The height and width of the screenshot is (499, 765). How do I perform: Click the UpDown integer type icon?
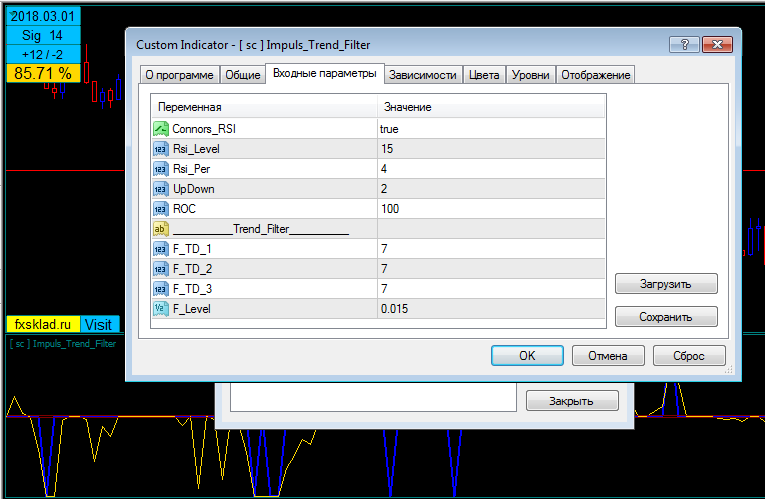[161, 189]
